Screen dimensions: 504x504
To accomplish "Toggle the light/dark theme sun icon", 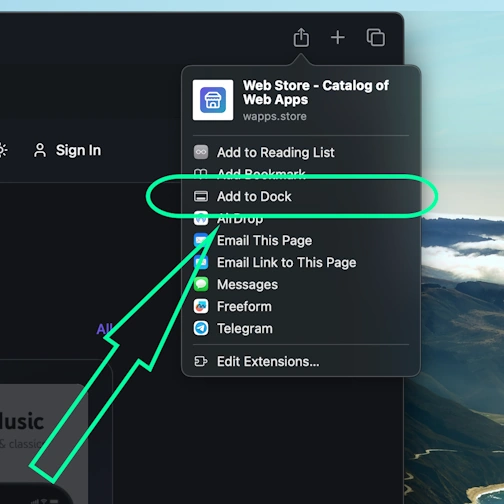I will pyautogui.click(x=3, y=150).
